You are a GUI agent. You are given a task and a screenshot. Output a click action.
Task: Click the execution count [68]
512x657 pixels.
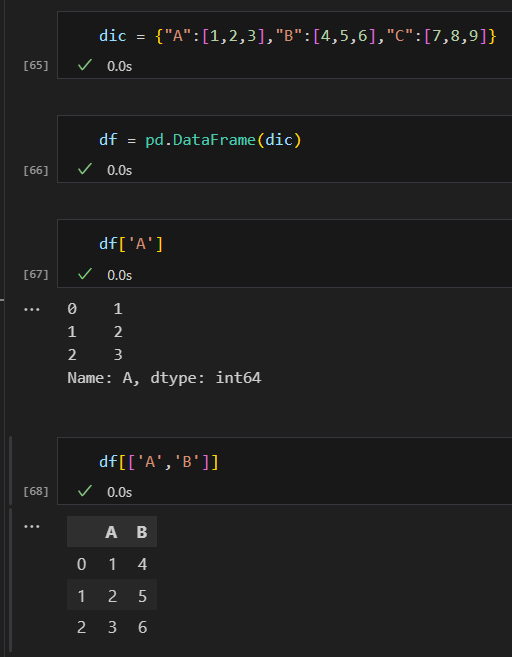point(36,491)
